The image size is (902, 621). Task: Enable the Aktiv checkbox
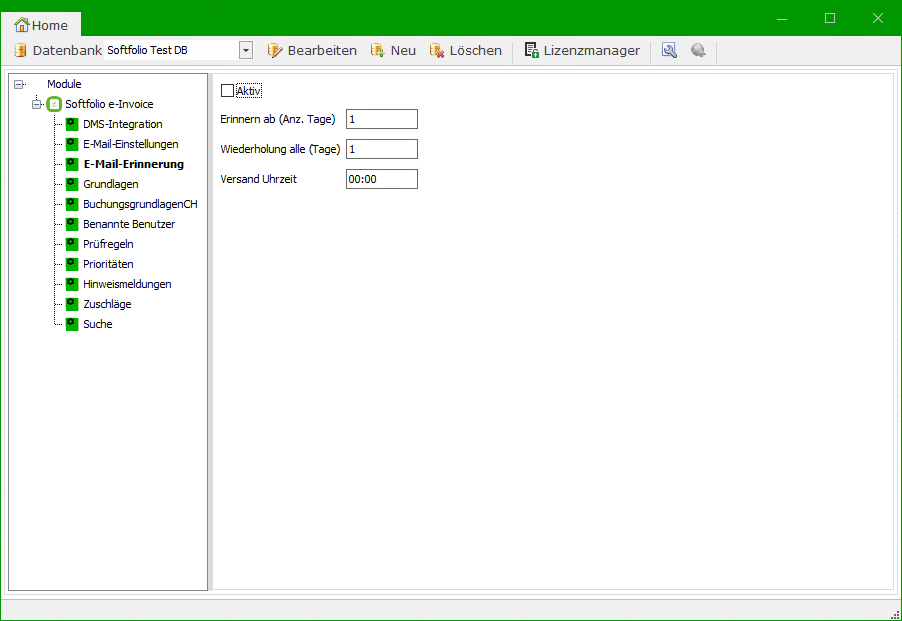pos(227,91)
